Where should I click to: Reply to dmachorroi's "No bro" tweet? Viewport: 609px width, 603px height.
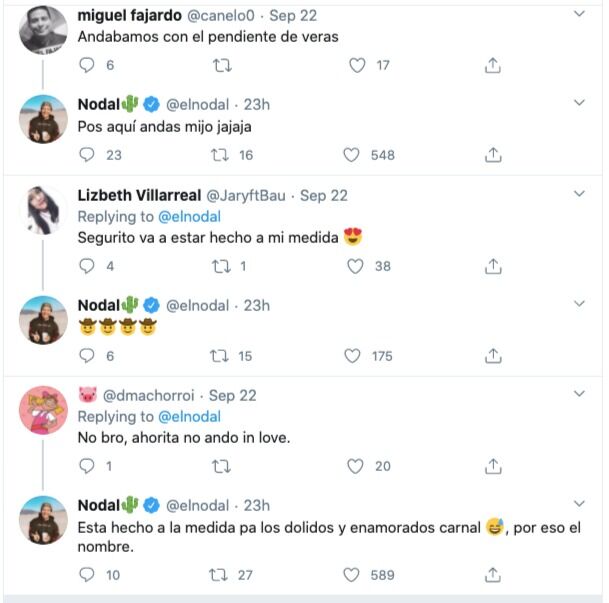click(87, 466)
